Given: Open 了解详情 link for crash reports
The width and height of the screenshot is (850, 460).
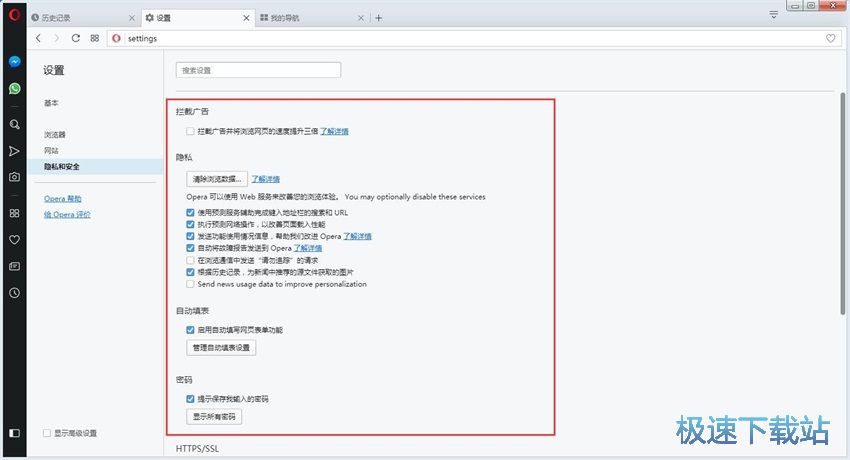Looking at the screenshot, I should (x=308, y=248).
